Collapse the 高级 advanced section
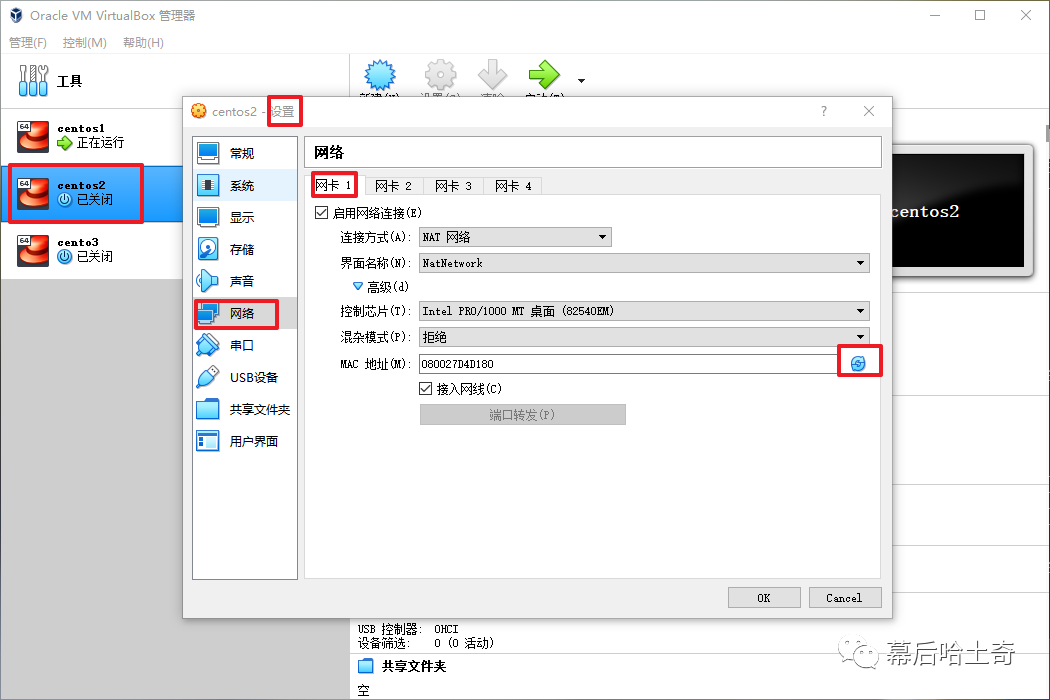The height and width of the screenshot is (700, 1050). [x=359, y=287]
